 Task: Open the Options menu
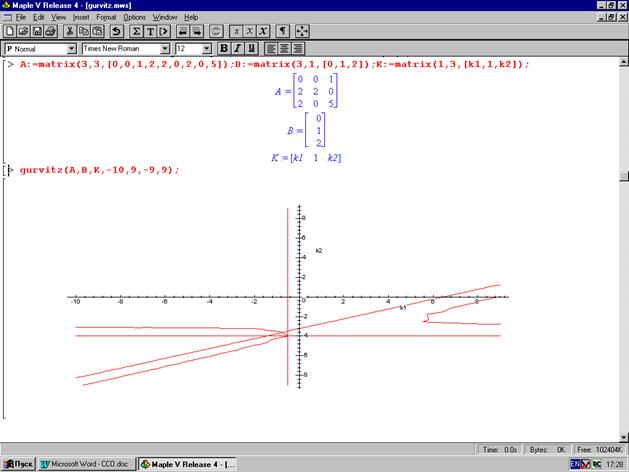[x=135, y=17]
